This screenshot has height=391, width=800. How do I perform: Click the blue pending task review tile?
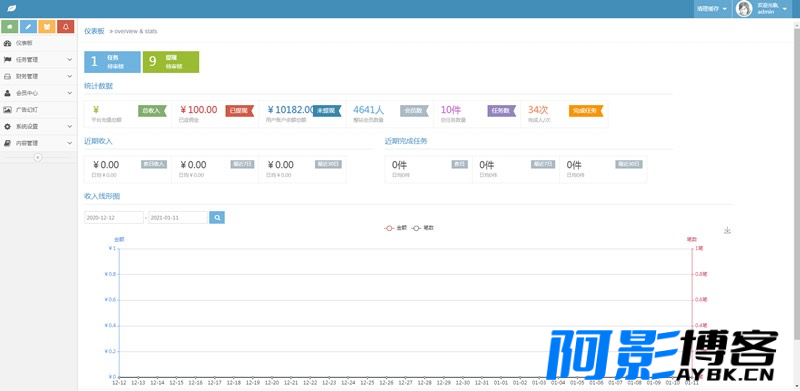pos(112,62)
